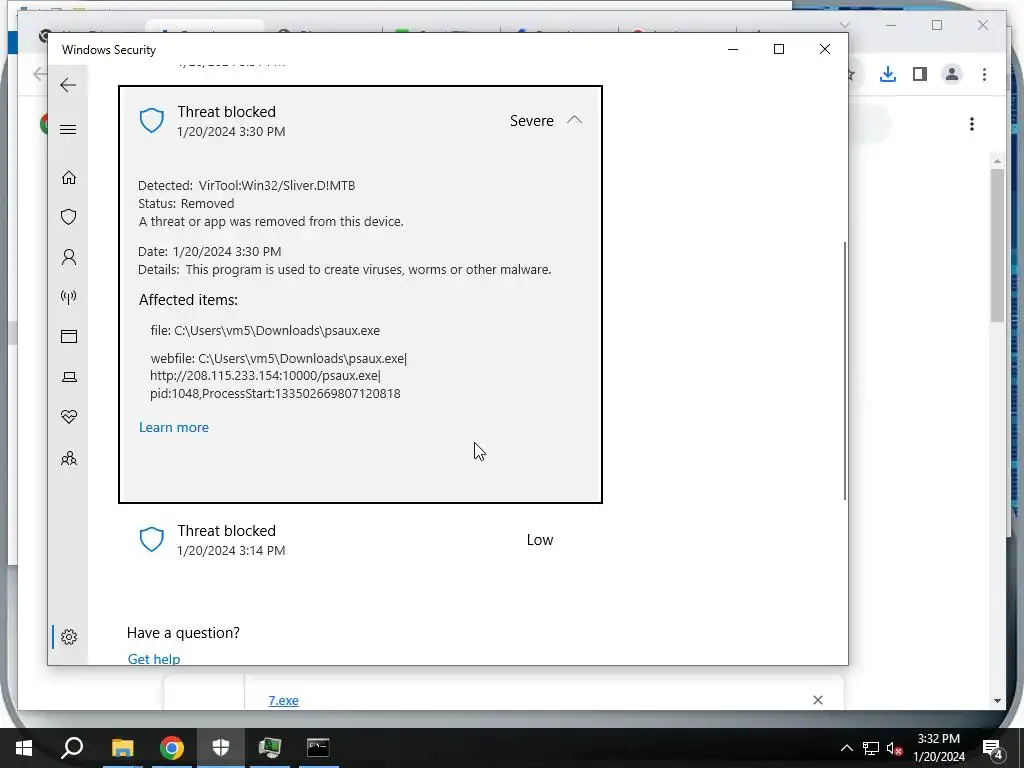Open Settings gear in Windows Security sidebar

coord(69,637)
